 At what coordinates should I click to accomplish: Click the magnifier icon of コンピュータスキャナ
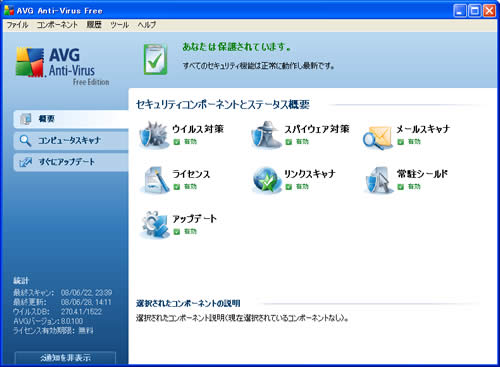(26, 141)
